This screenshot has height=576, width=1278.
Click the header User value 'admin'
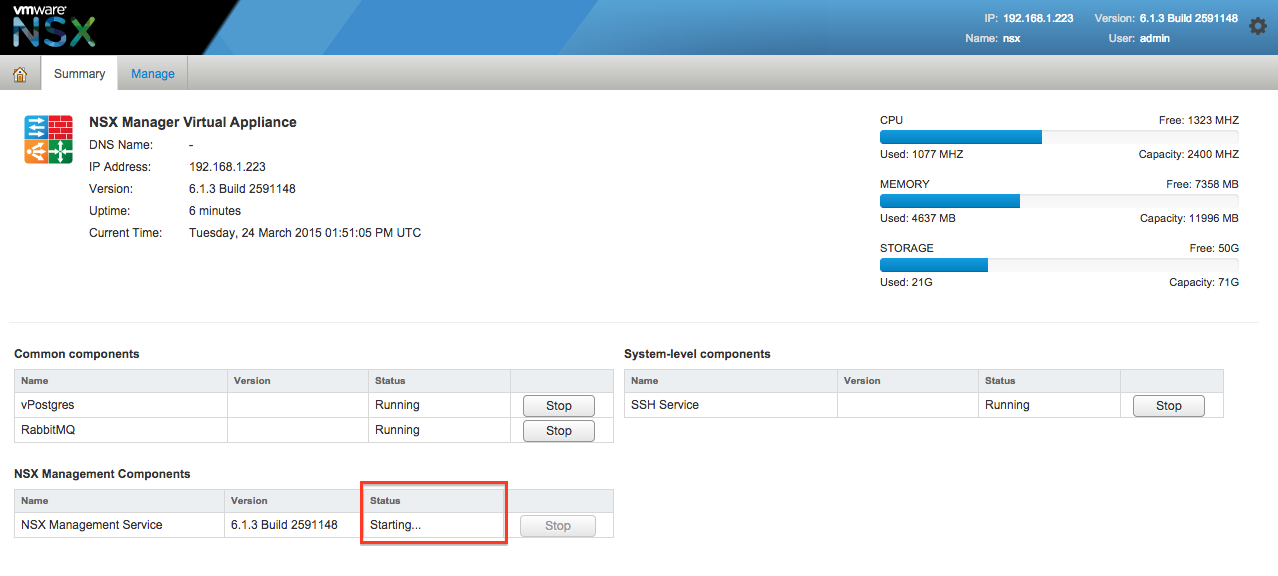1155,39
